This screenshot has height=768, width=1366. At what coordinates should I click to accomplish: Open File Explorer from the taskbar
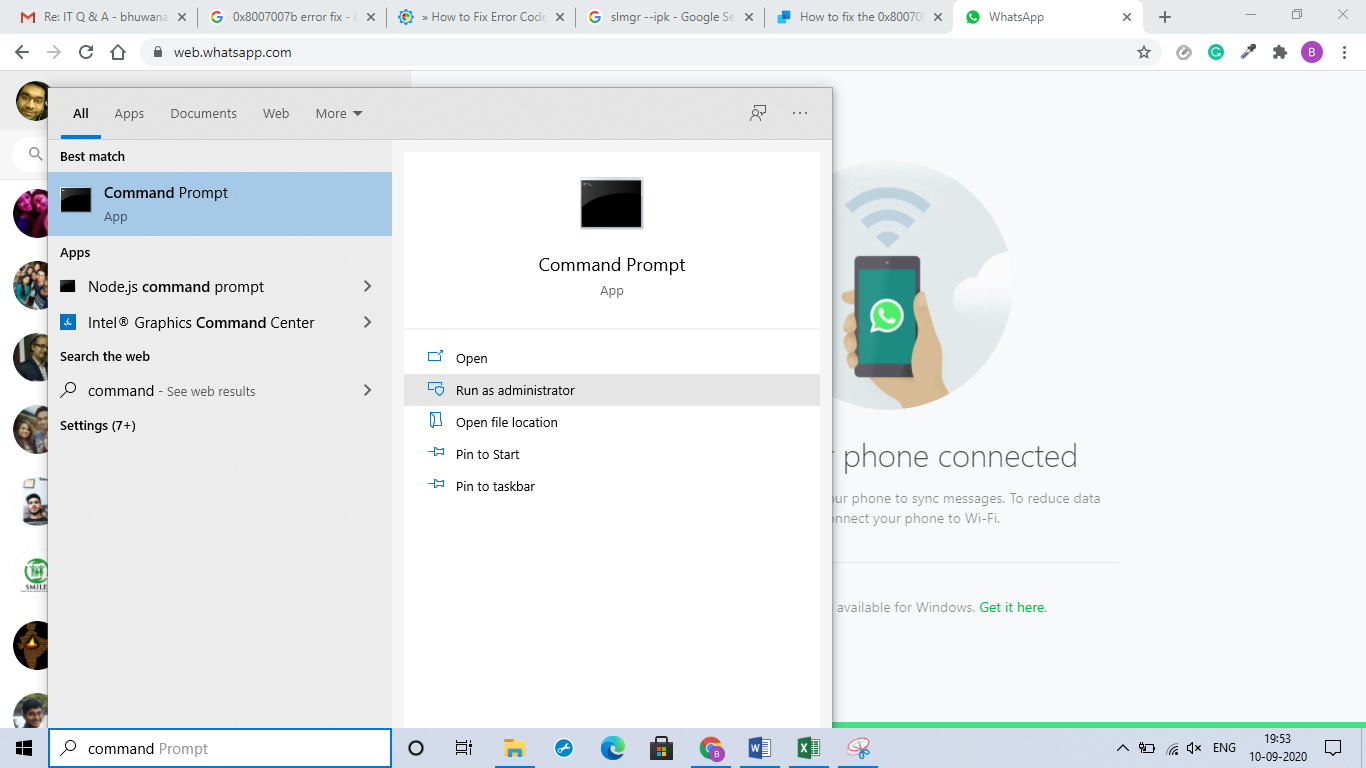(x=514, y=747)
